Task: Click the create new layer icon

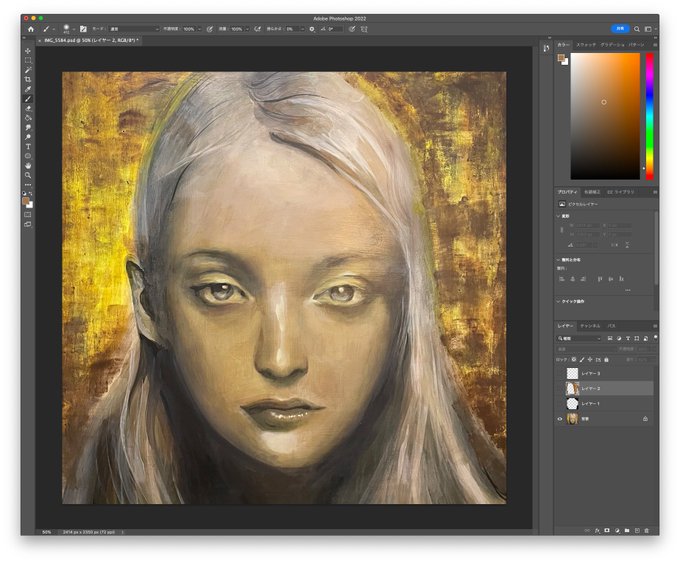Action: point(637,530)
